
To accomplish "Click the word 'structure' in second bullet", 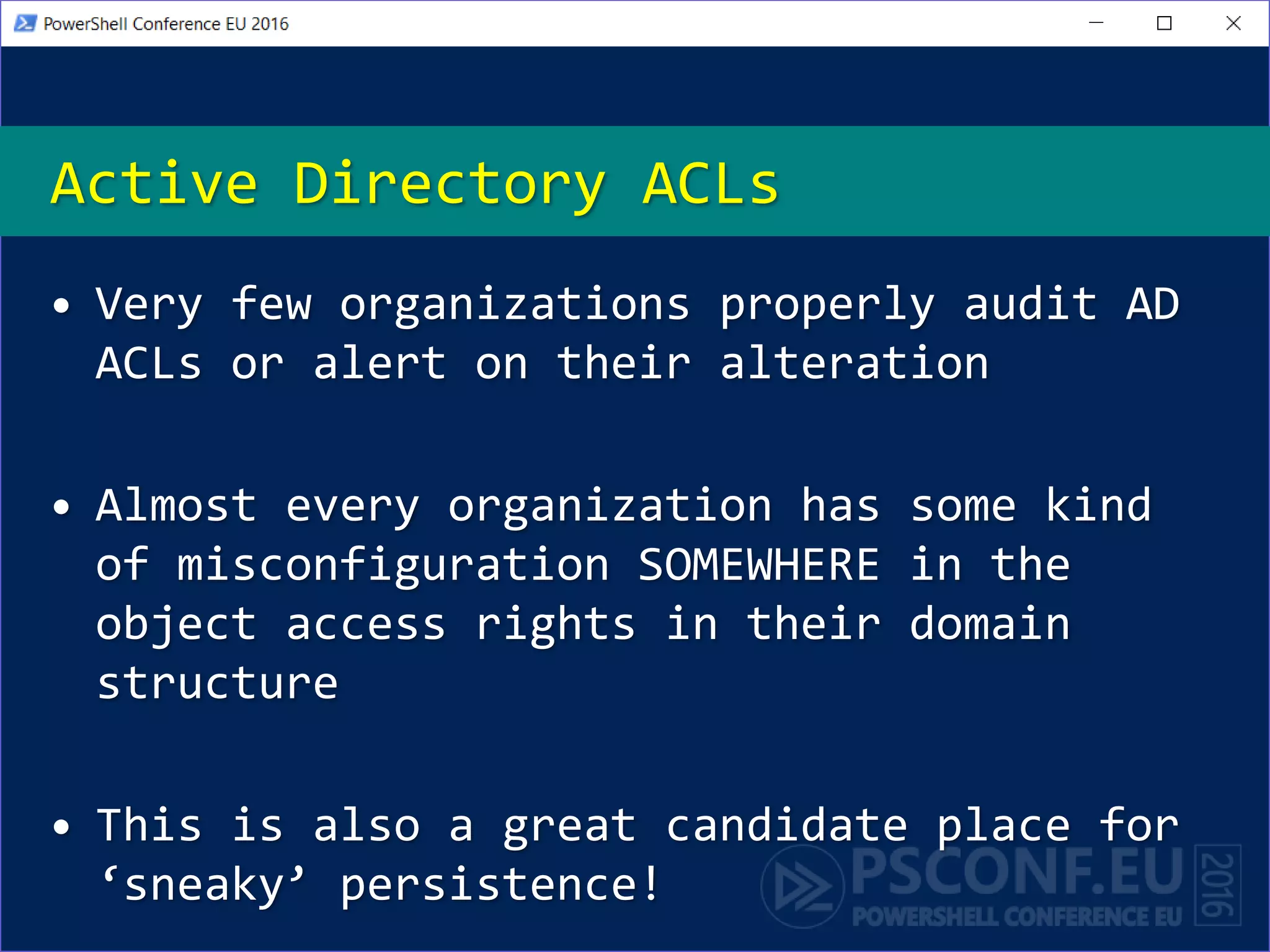I will pos(217,683).
